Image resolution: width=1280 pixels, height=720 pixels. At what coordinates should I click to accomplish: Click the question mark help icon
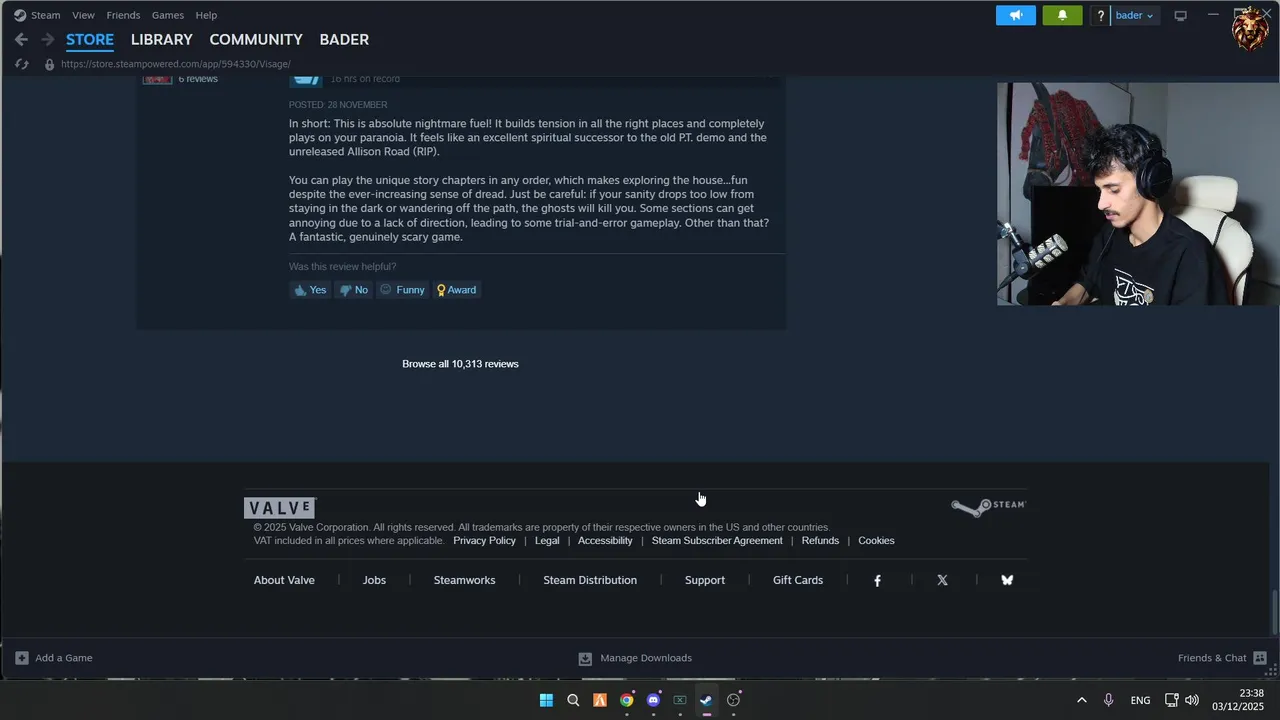pos(1100,15)
